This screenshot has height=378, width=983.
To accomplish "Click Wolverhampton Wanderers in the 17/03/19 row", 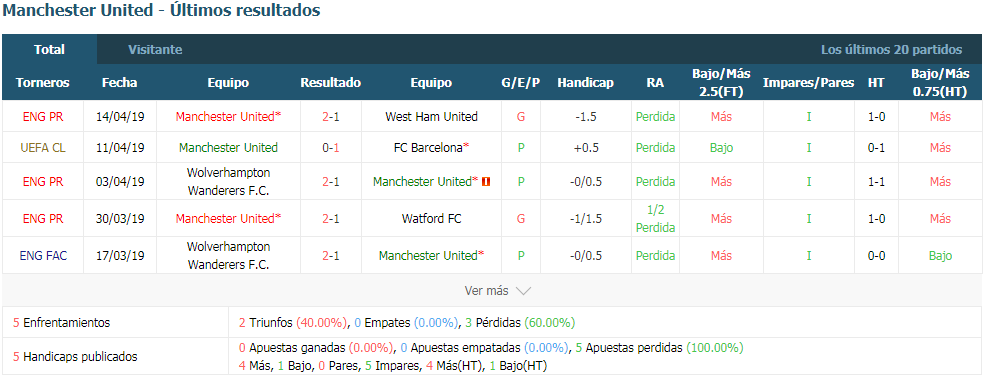I will click(x=228, y=256).
